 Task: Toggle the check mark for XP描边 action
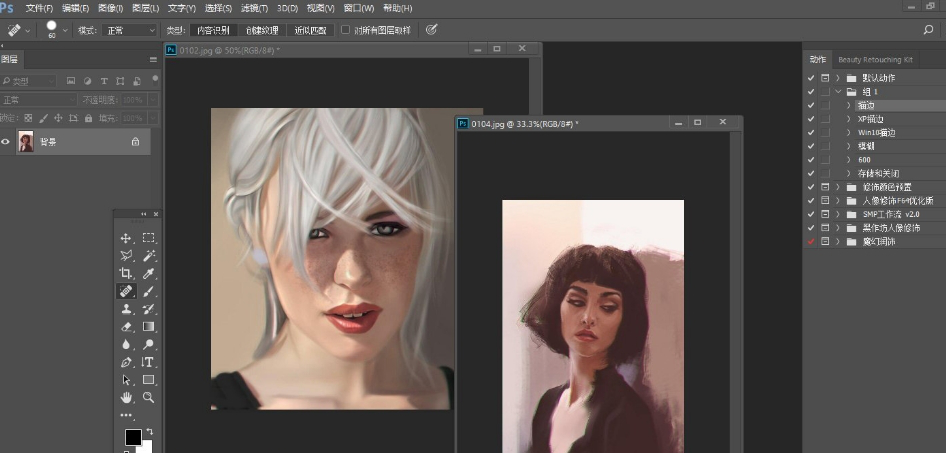811,119
